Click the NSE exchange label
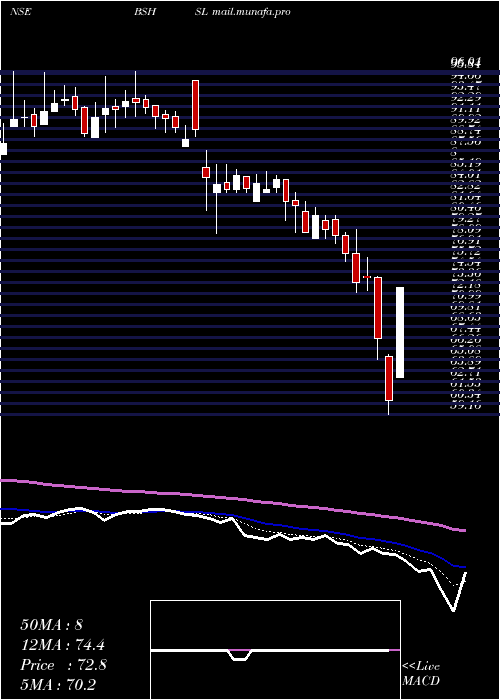 pos(20,12)
